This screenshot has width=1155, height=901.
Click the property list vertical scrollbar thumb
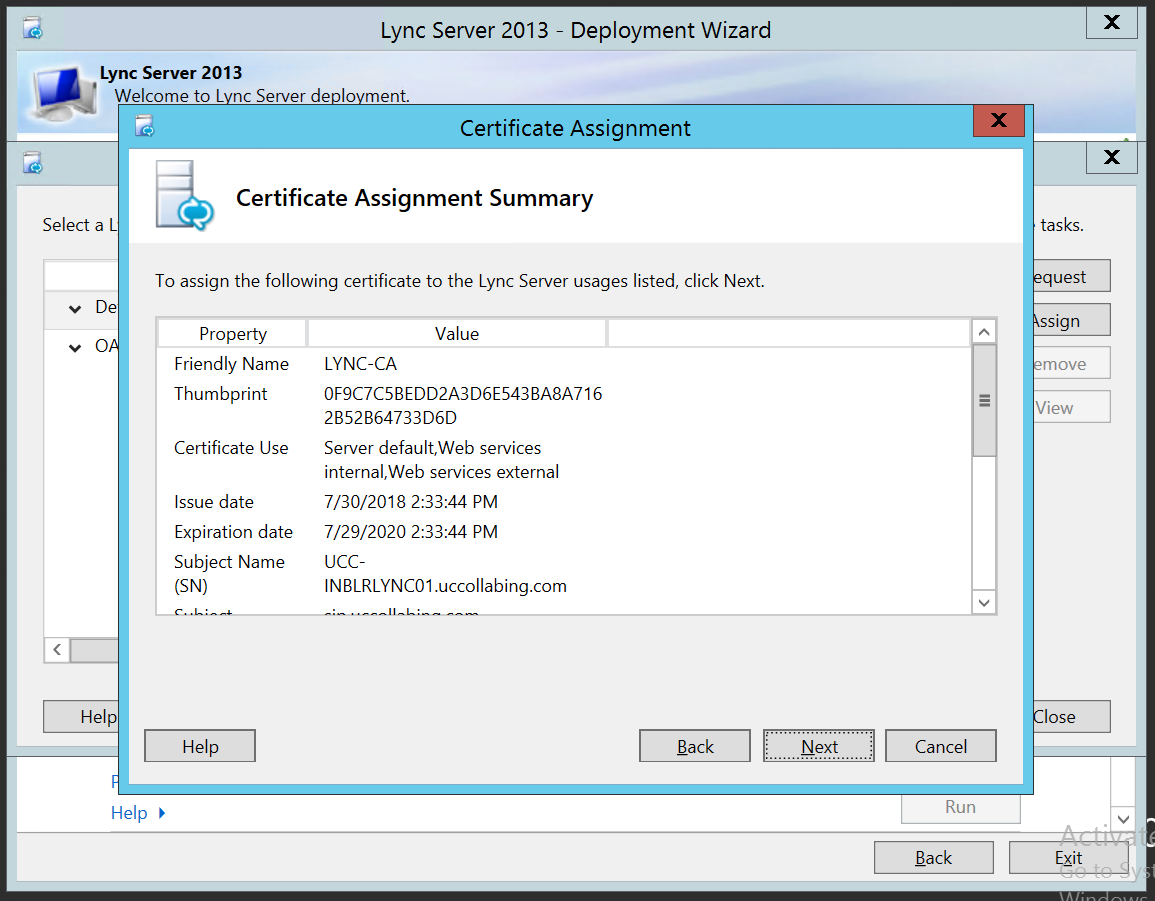pyautogui.click(x=984, y=400)
